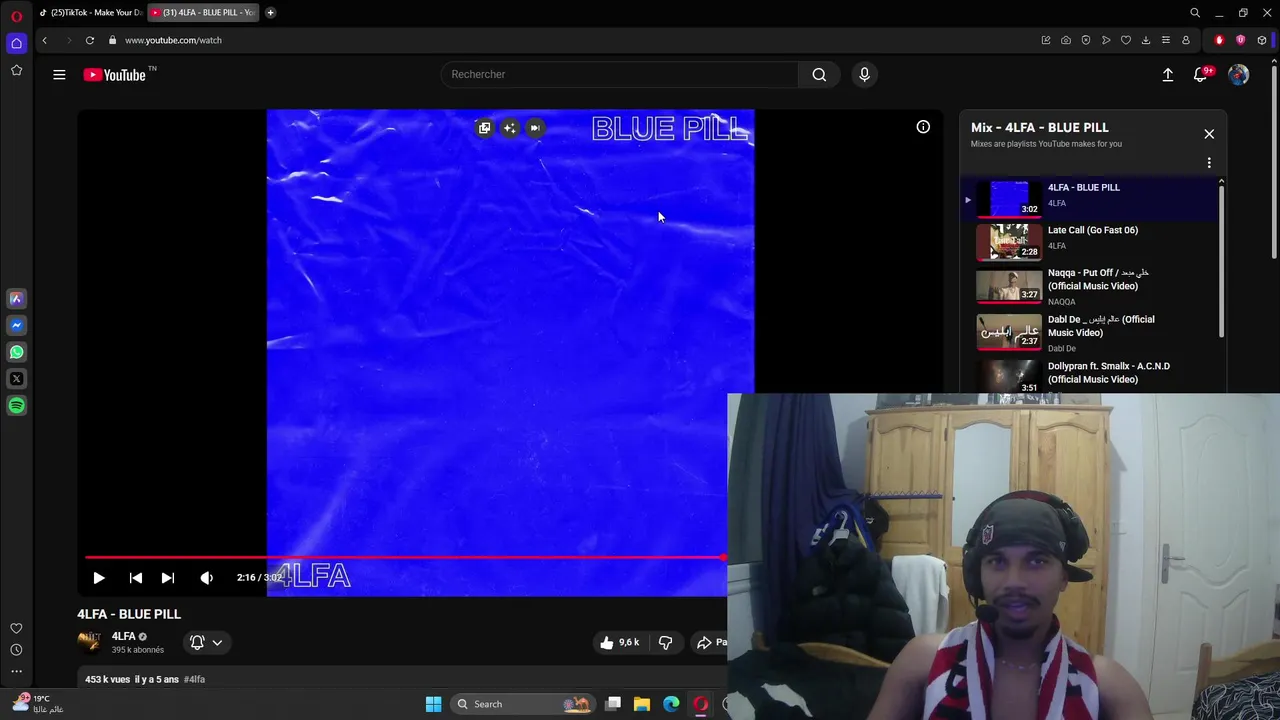This screenshot has height=720, width=1280.
Task: Open Aria AI in Opera sidebar
Action: [x=16, y=298]
